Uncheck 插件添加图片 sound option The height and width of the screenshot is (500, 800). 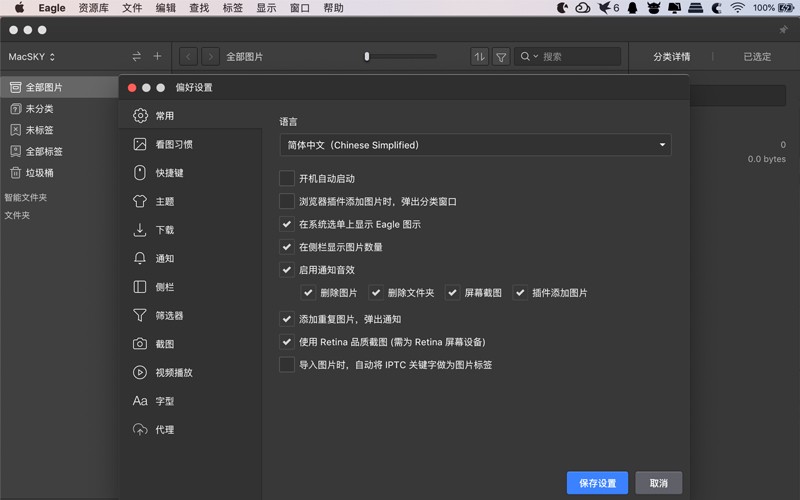click(520, 293)
